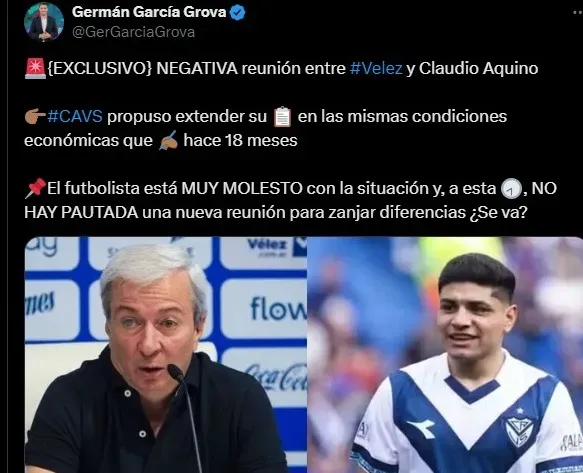Click the red pushpin emoji icon

coord(35,189)
